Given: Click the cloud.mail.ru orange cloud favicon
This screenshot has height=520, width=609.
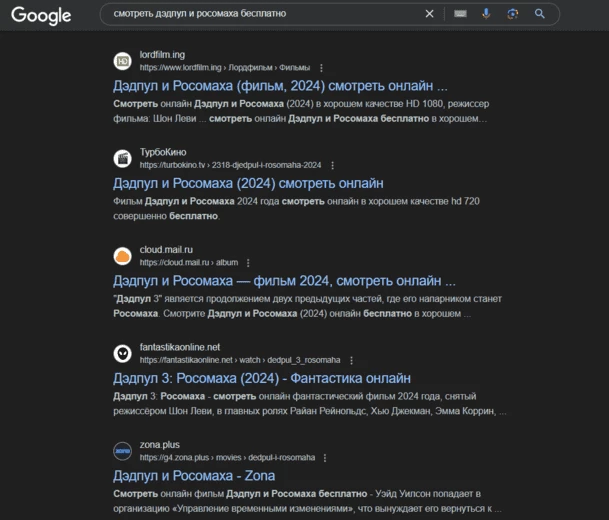Looking at the screenshot, I should (122, 256).
